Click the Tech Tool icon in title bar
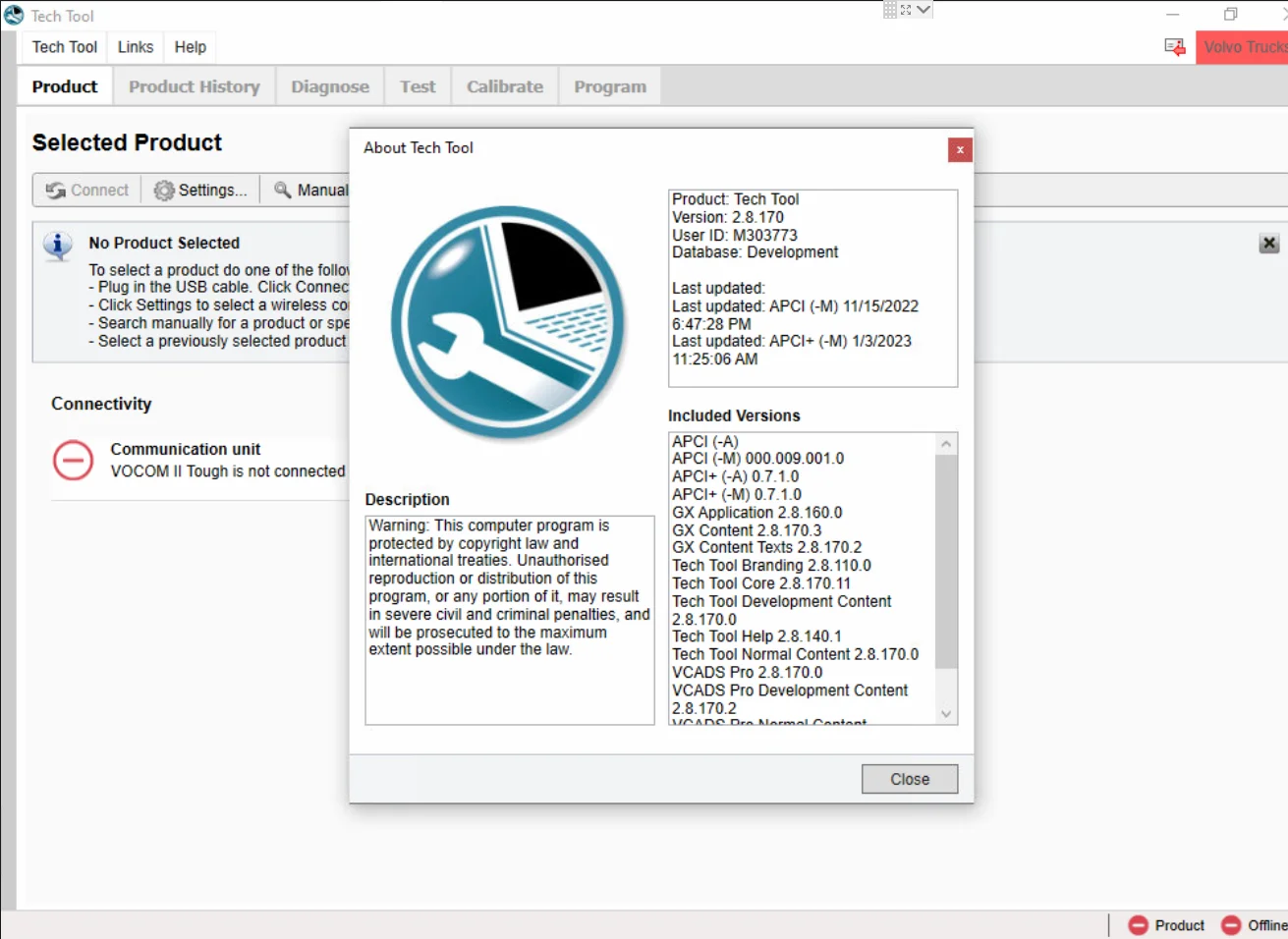1288x939 pixels. tap(13, 15)
